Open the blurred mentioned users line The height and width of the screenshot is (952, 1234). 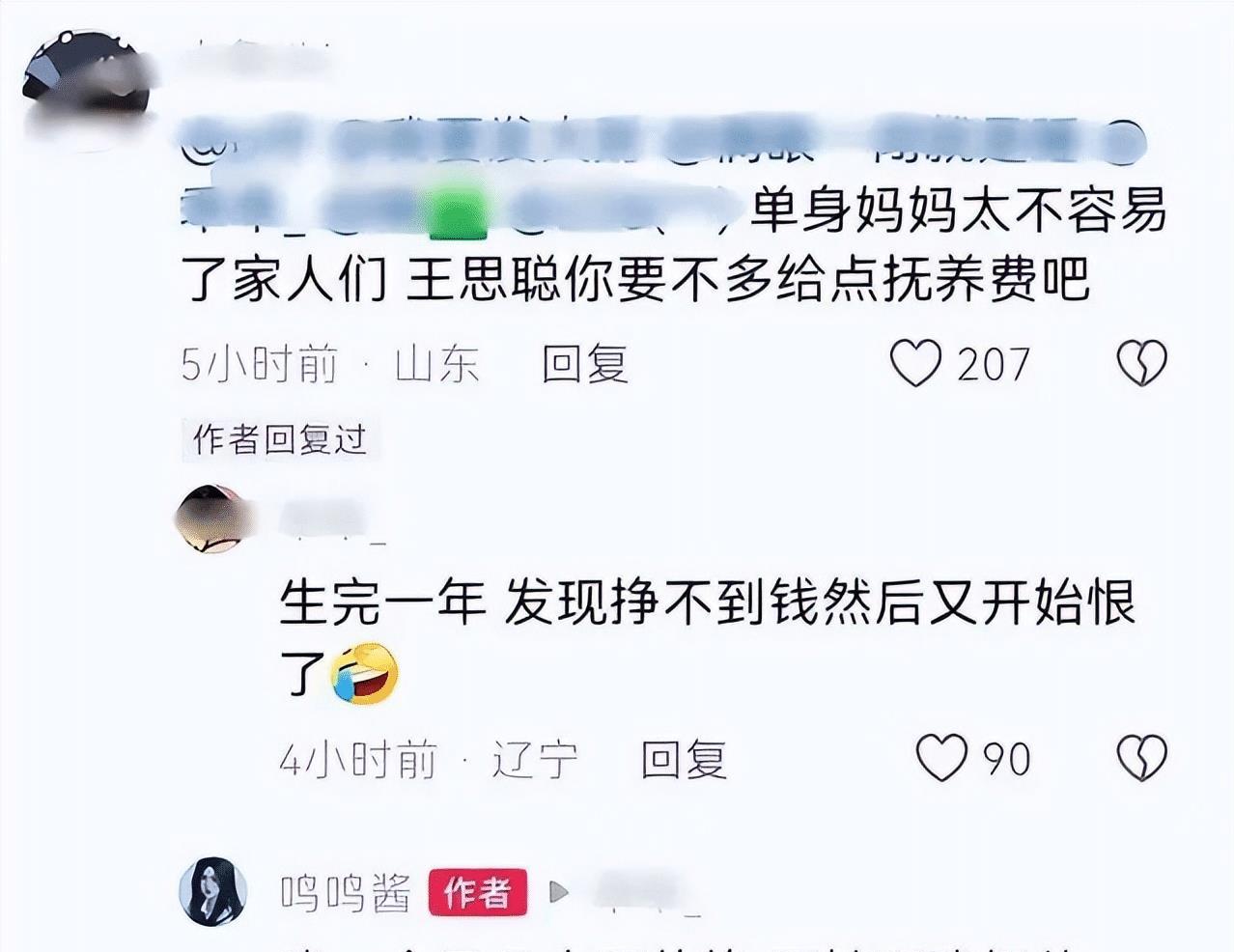666,147
